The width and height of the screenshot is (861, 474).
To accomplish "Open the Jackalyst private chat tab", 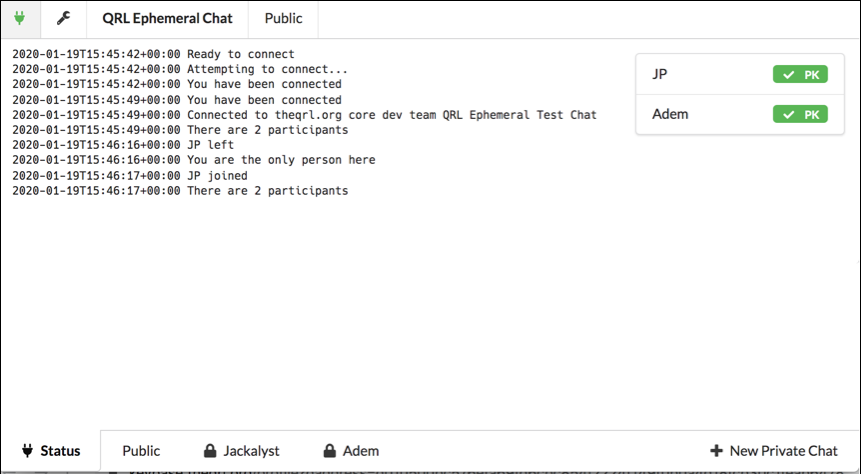I will click(242, 451).
